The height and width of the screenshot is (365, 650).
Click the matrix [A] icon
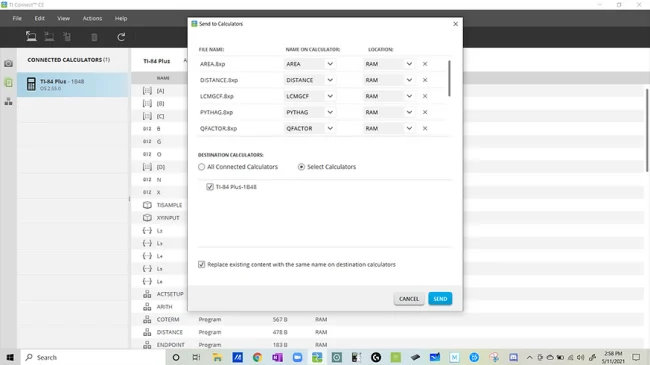[147, 90]
